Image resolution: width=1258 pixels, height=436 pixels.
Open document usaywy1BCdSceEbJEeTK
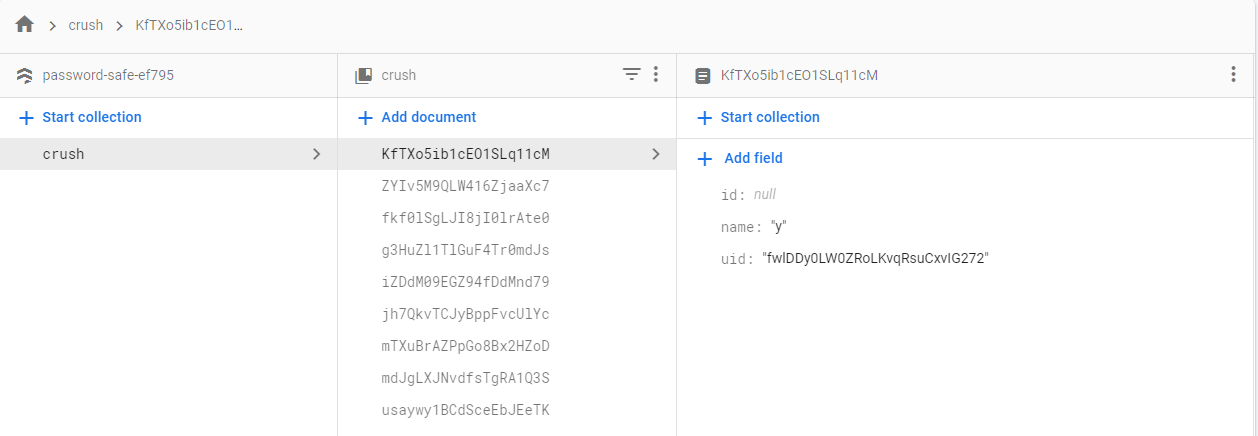tap(466, 410)
